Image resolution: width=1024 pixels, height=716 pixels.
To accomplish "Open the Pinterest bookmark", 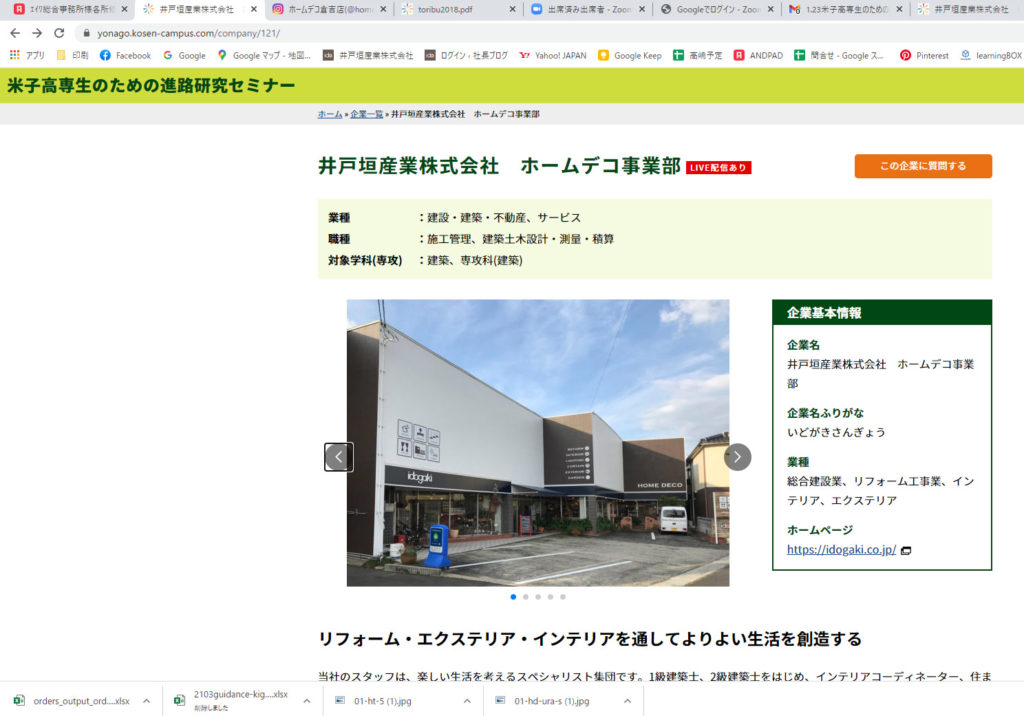I will click(924, 56).
